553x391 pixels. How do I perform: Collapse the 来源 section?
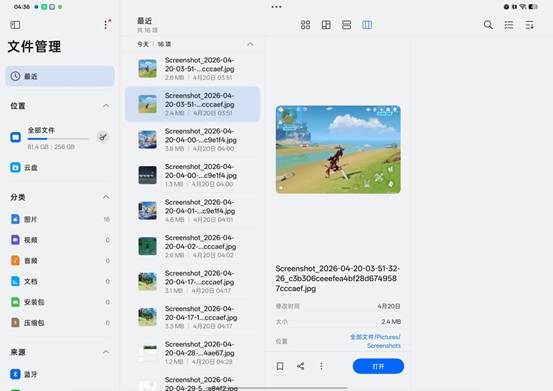point(106,352)
